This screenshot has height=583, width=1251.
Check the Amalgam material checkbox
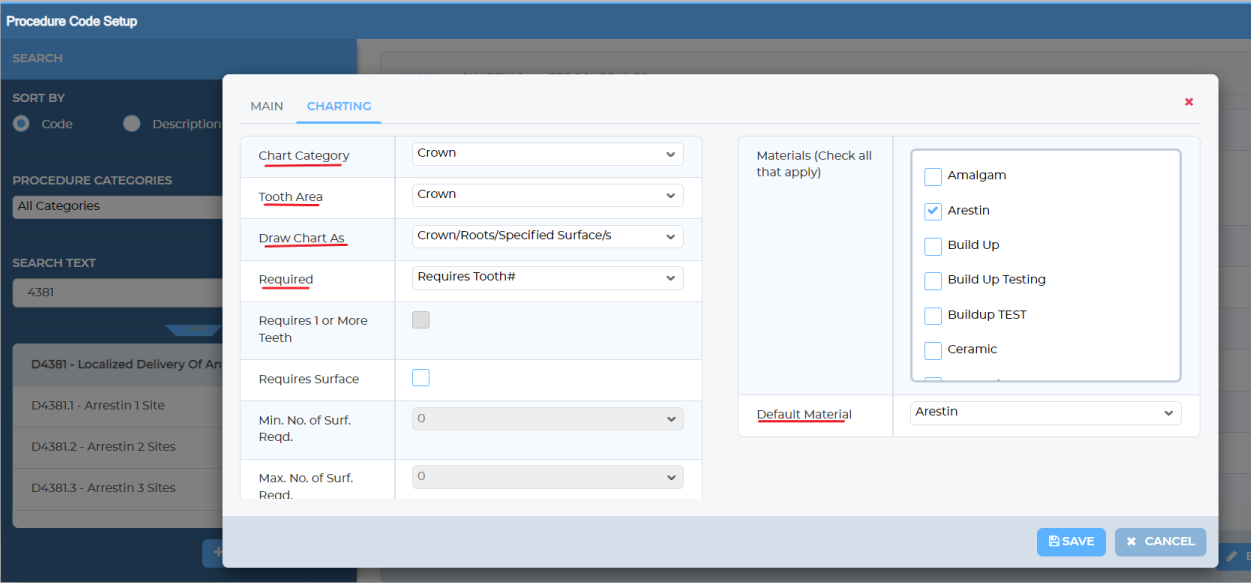pyautogui.click(x=933, y=176)
